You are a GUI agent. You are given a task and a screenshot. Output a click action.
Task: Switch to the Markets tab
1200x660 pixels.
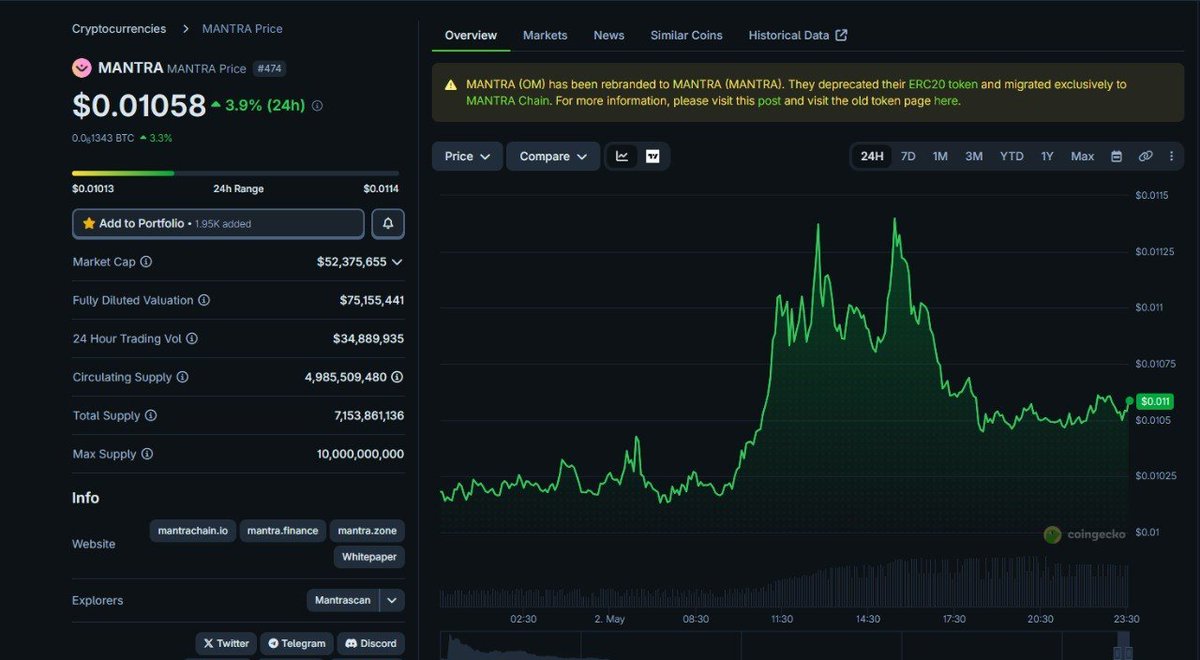545,35
